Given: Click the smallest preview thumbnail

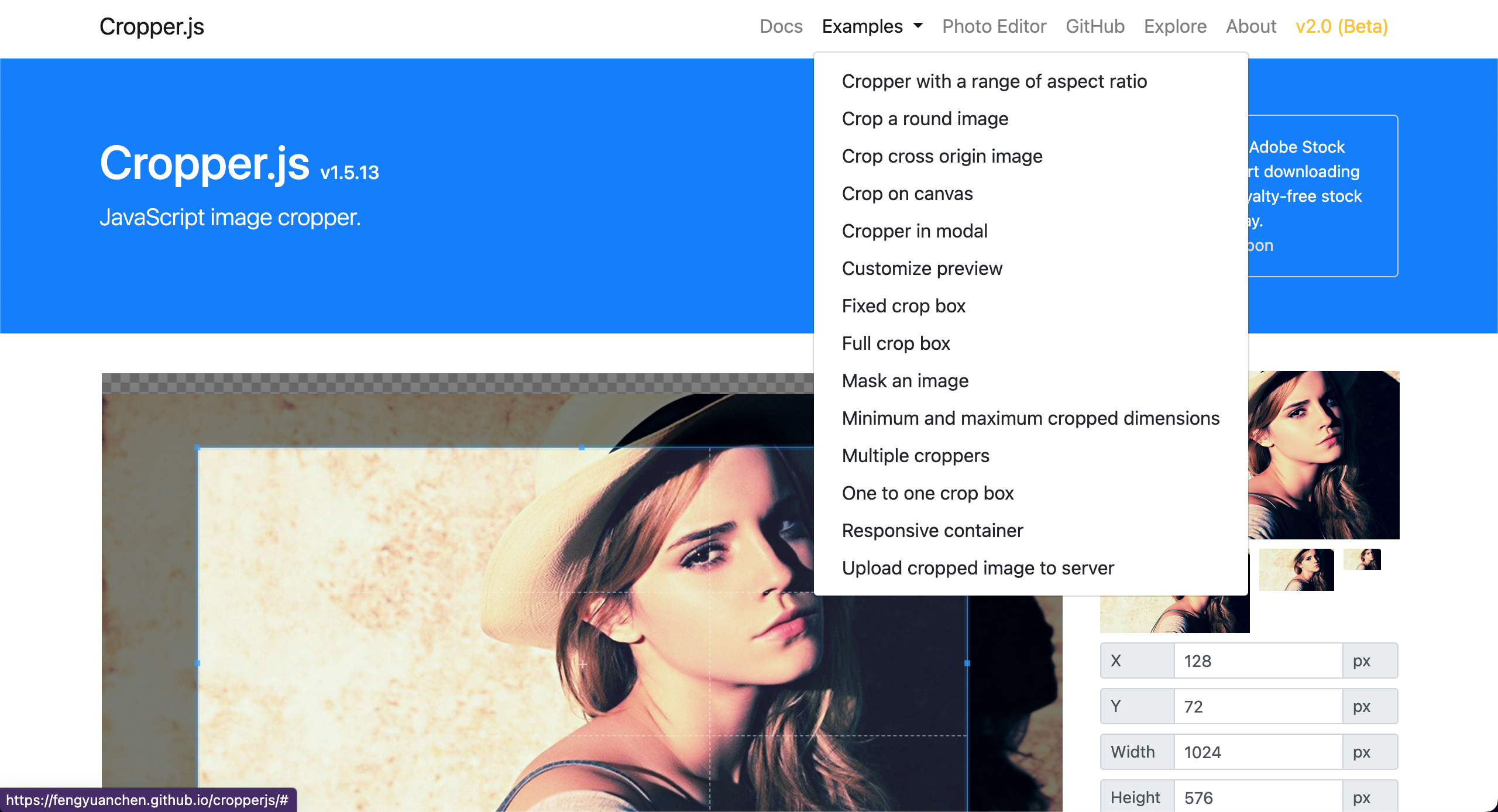Looking at the screenshot, I should point(1362,559).
